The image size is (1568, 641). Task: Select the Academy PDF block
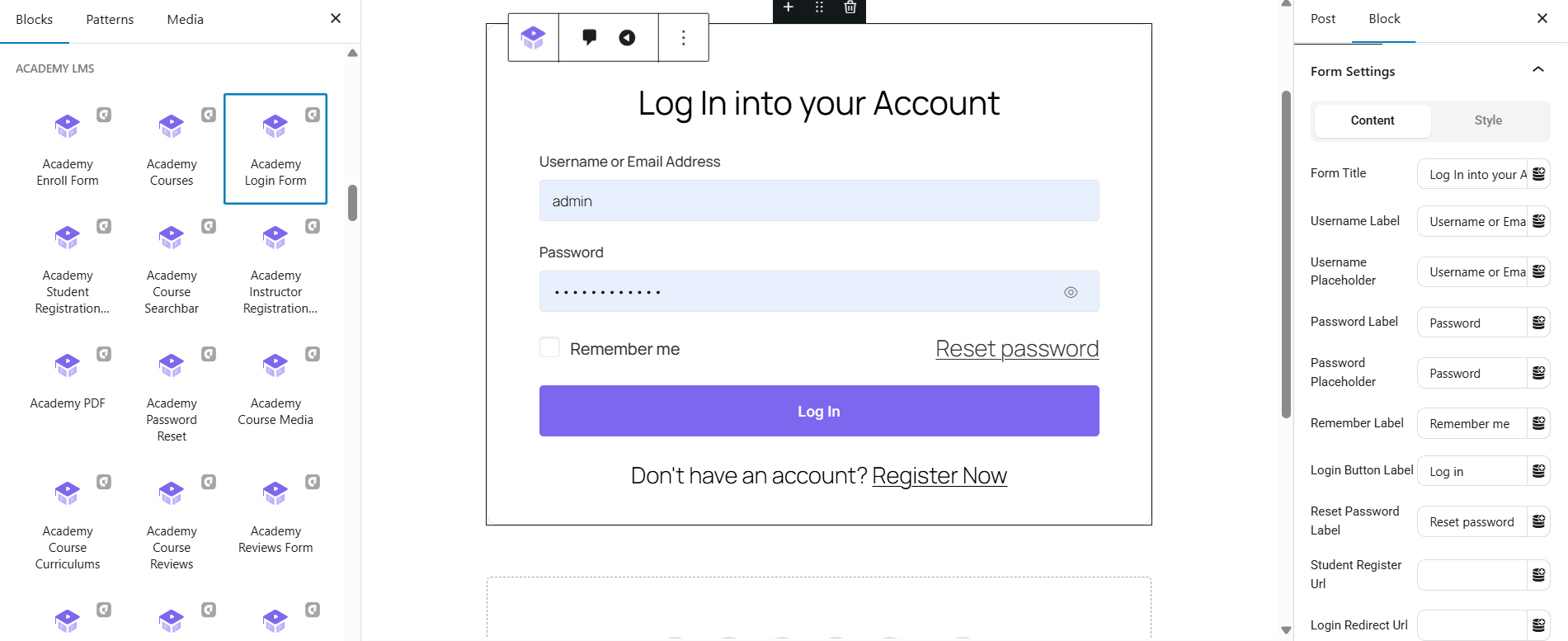(x=67, y=379)
